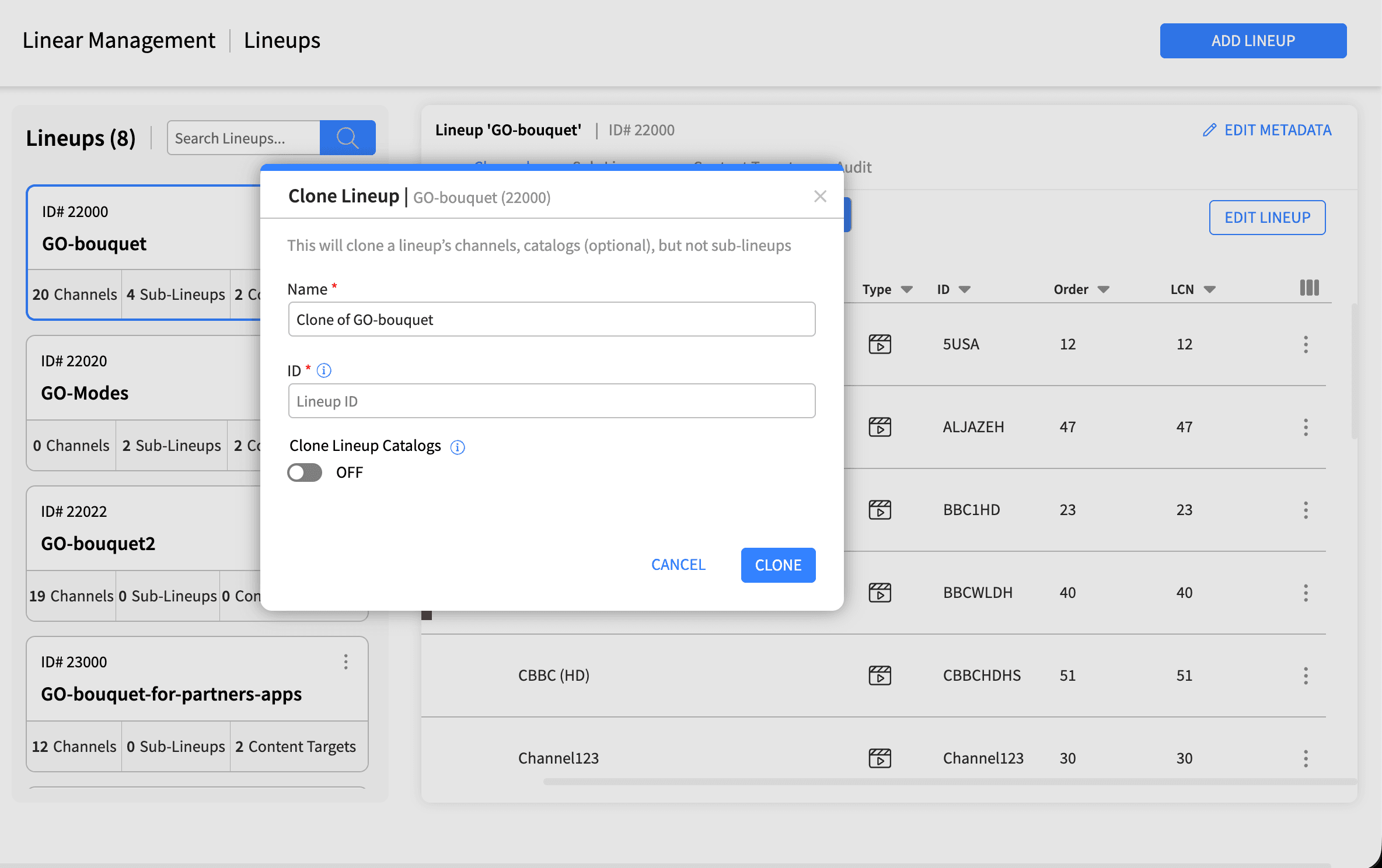The width and height of the screenshot is (1382, 868).
Task: Click the BBC1HD ID cell
Action: (972, 510)
